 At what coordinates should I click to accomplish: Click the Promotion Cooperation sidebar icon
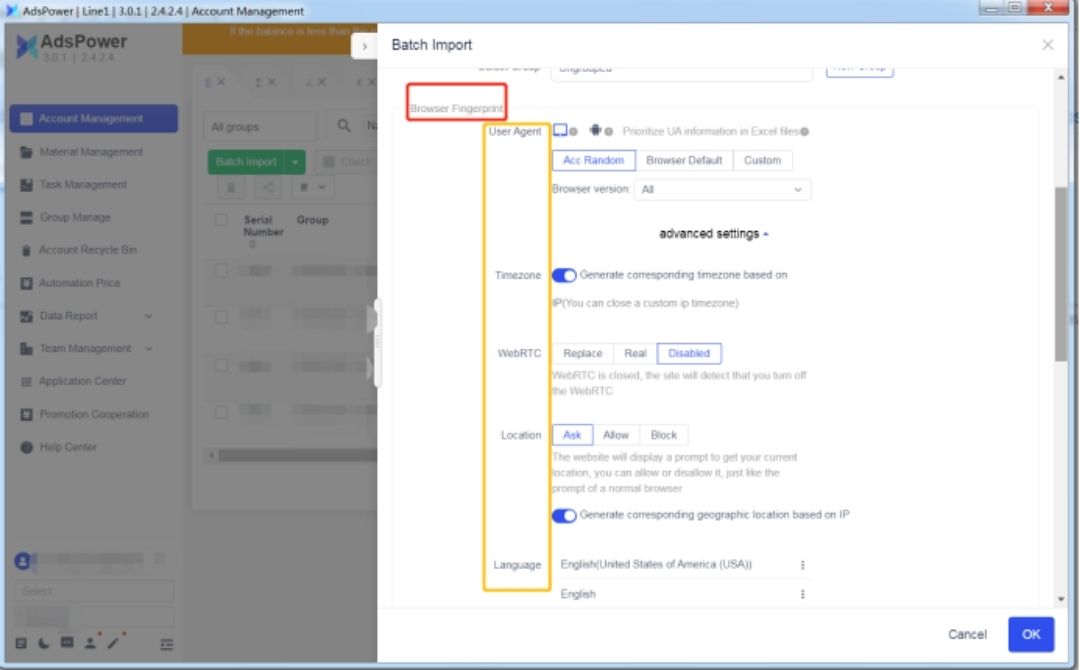click(26, 415)
